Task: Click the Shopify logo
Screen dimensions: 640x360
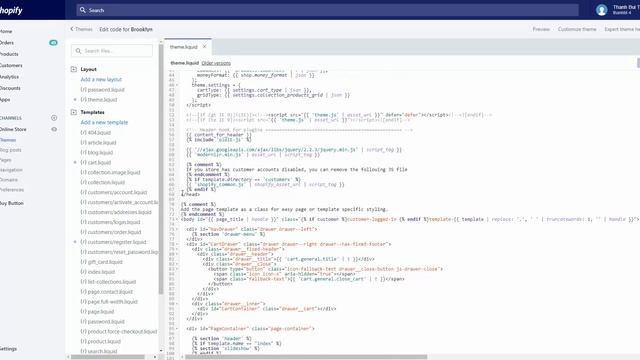Action: (11, 11)
